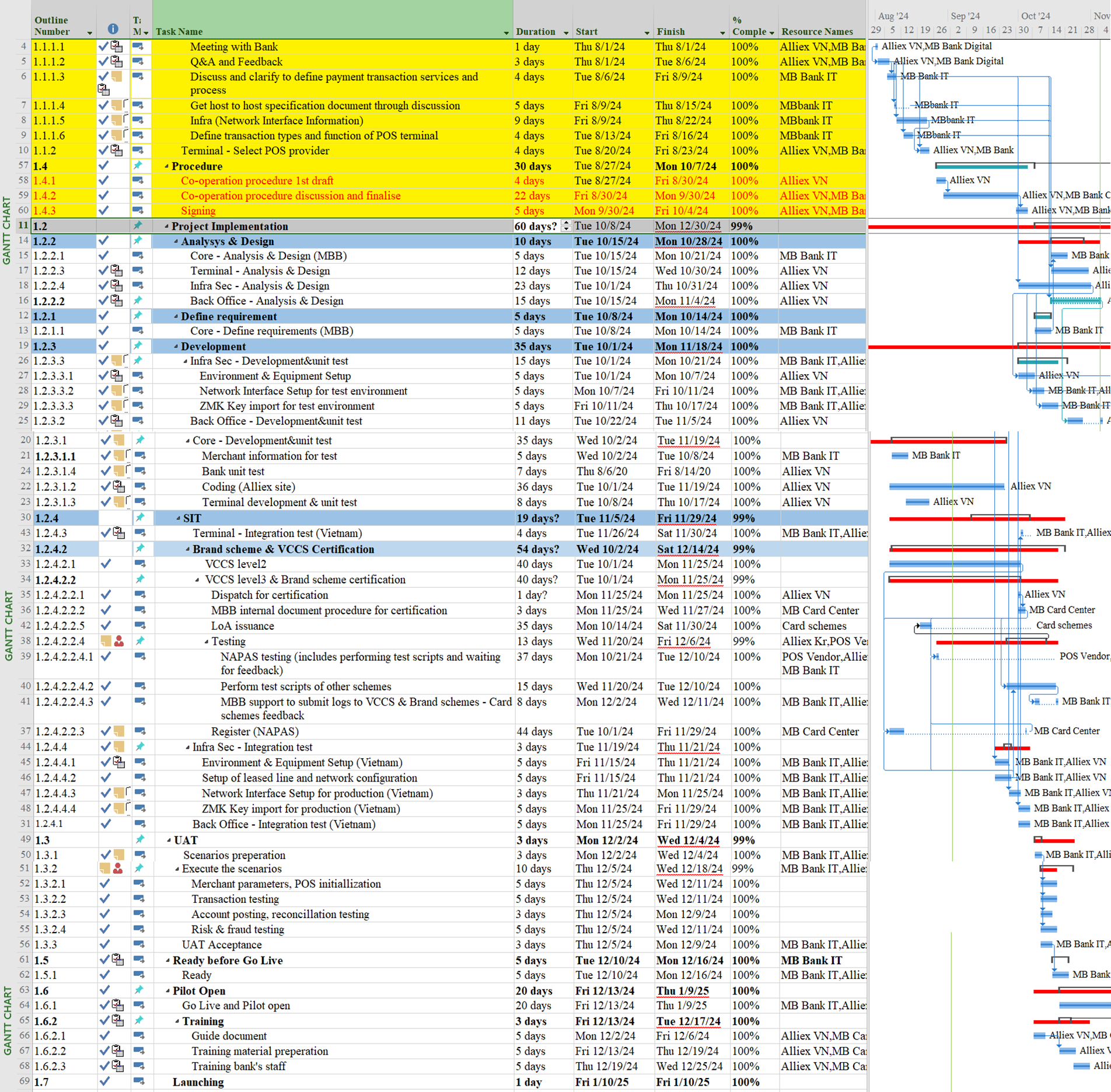Click the 'Mon 12/30/24' finish cell of Project Implementation
1111x1092 pixels.
691,226
